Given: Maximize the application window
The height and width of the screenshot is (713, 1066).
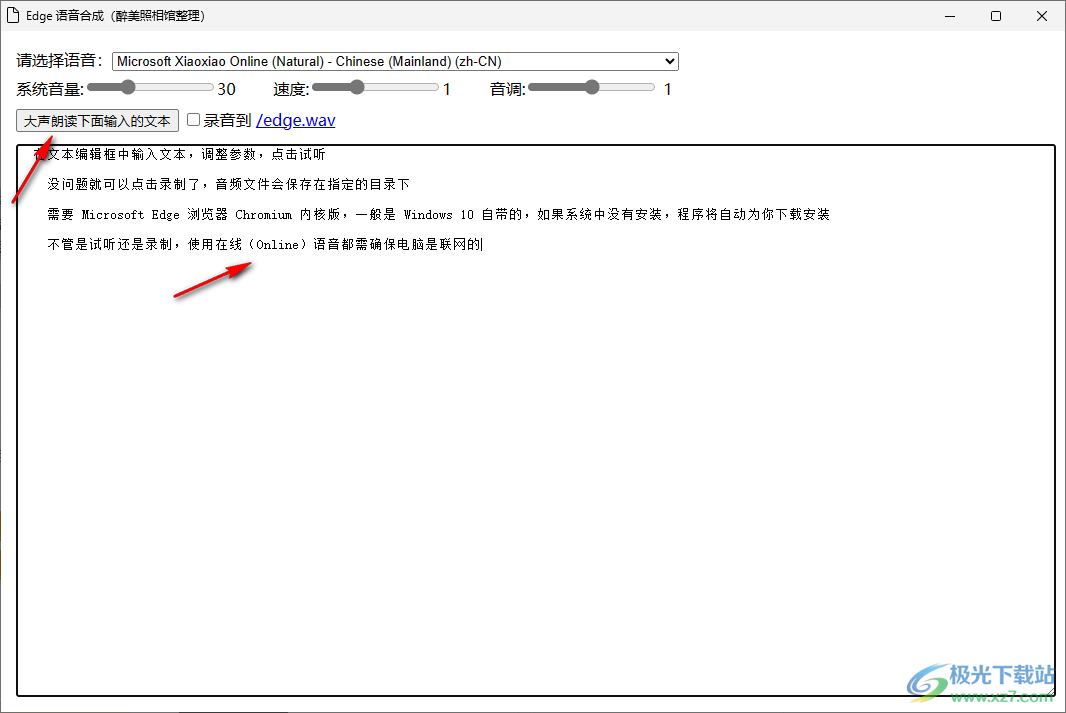Looking at the screenshot, I should (995, 16).
